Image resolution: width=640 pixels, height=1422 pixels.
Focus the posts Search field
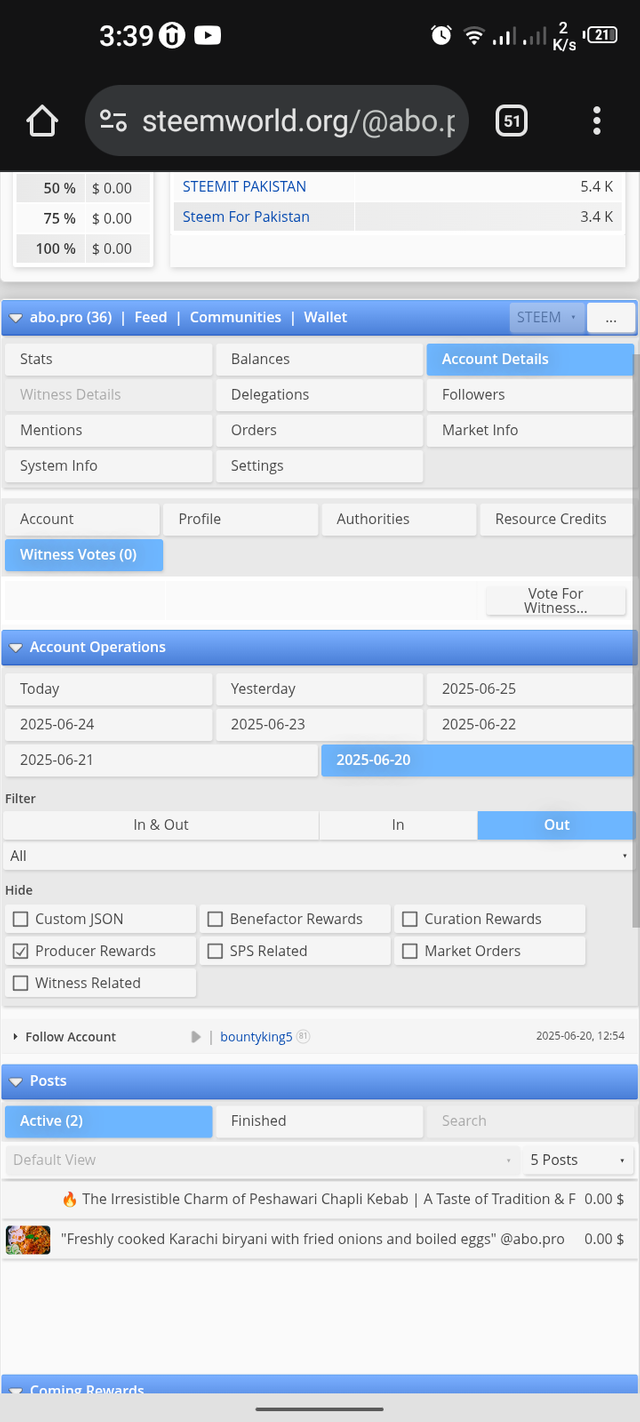(530, 1121)
